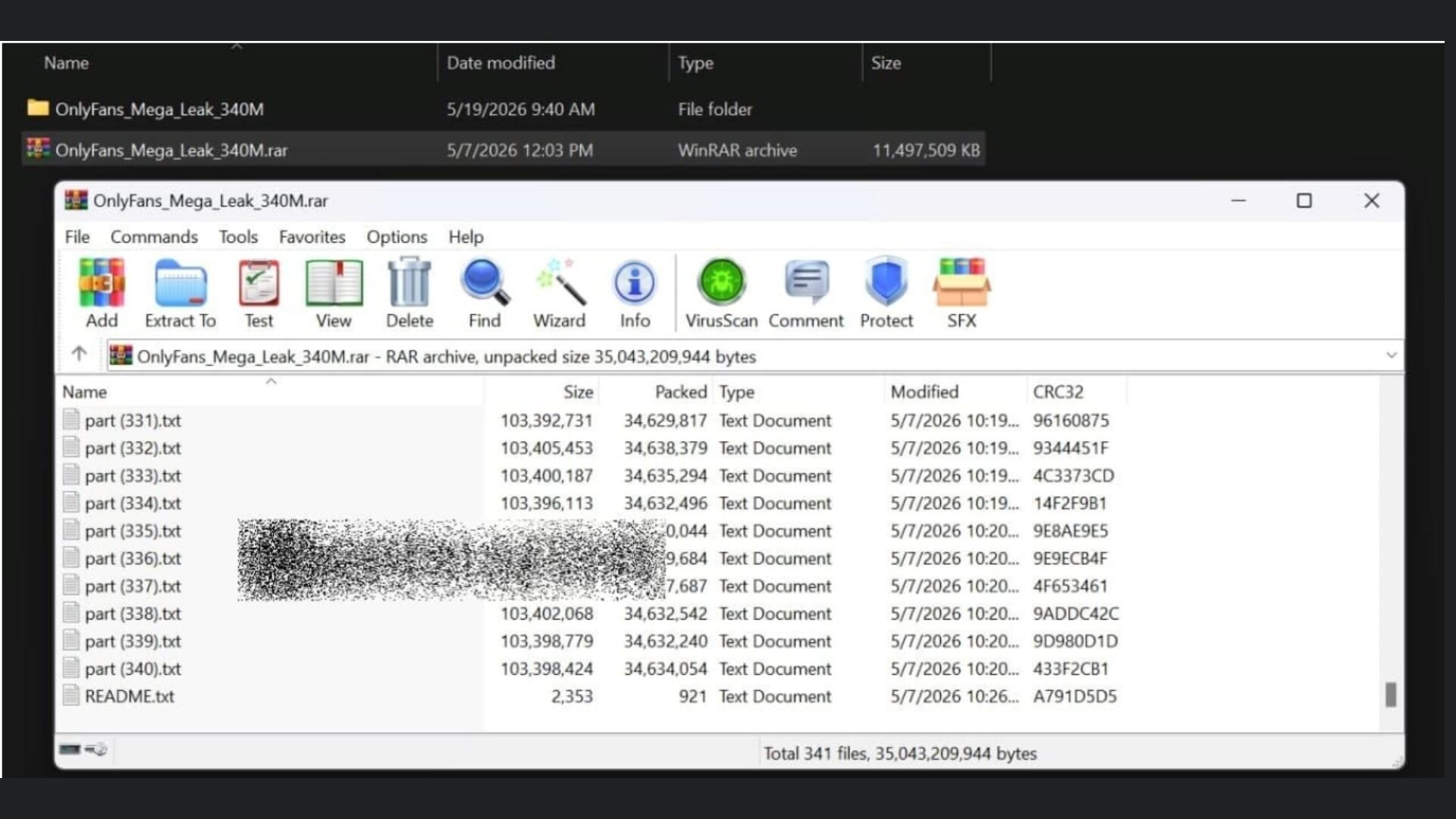Open the Favorites menu
The image size is (1456, 819).
pyautogui.click(x=312, y=237)
